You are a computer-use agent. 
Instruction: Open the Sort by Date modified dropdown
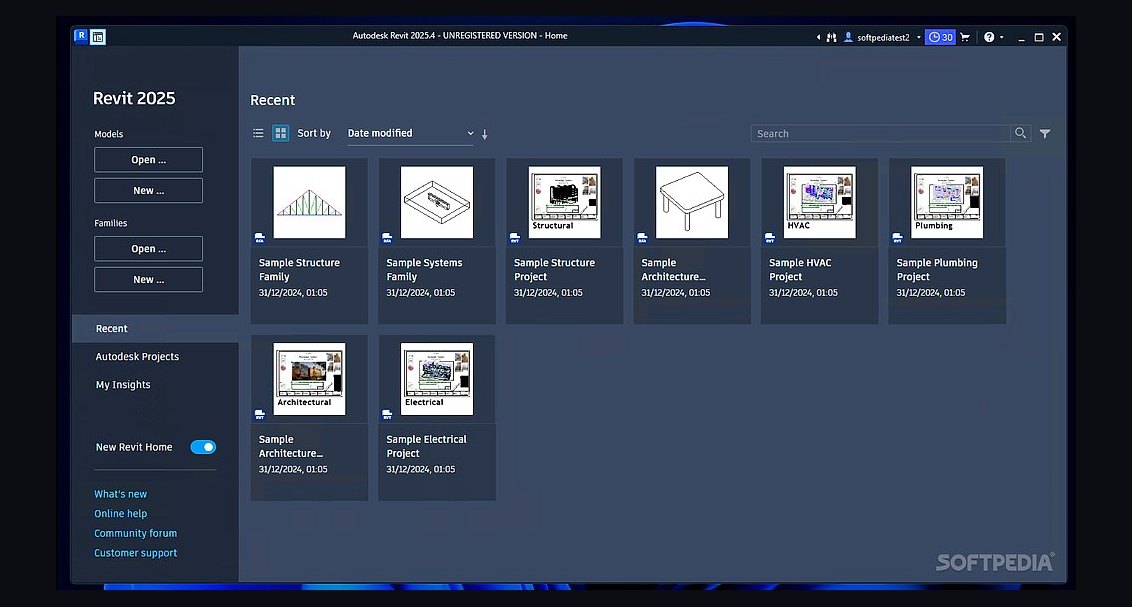pos(410,134)
